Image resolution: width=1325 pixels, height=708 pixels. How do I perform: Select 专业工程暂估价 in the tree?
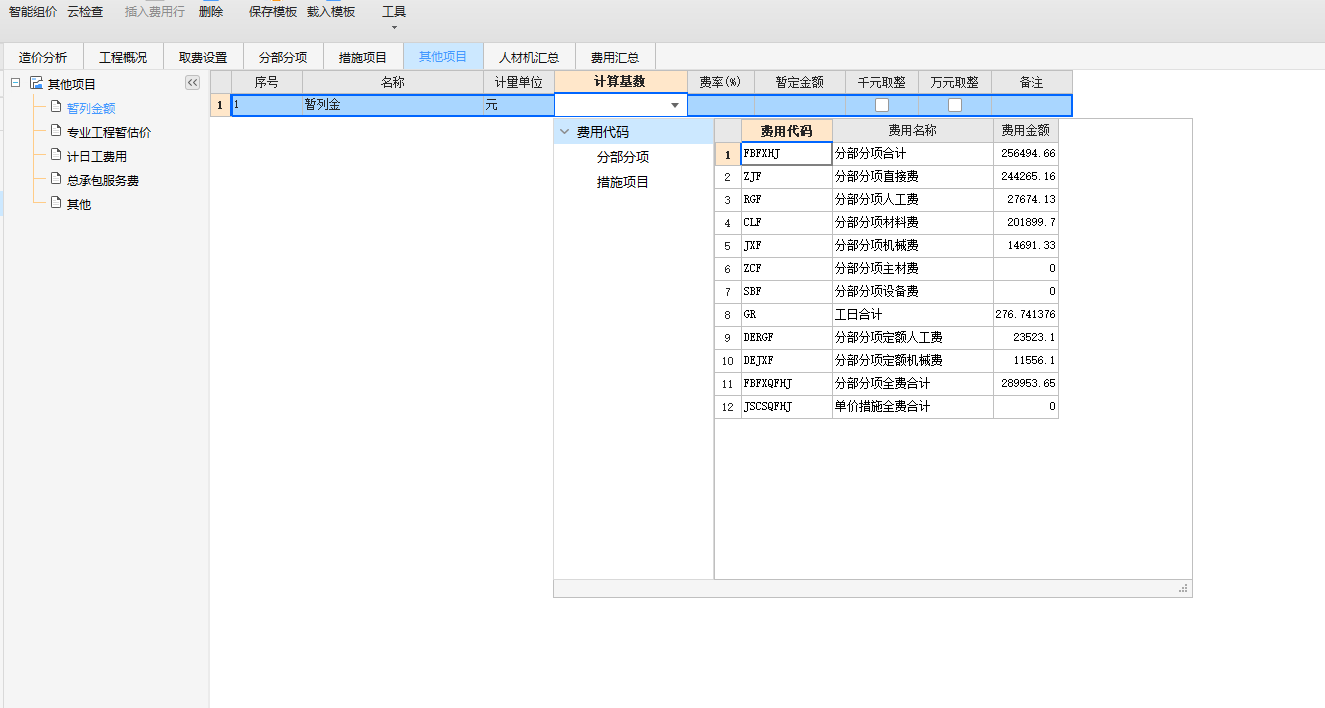(x=109, y=132)
